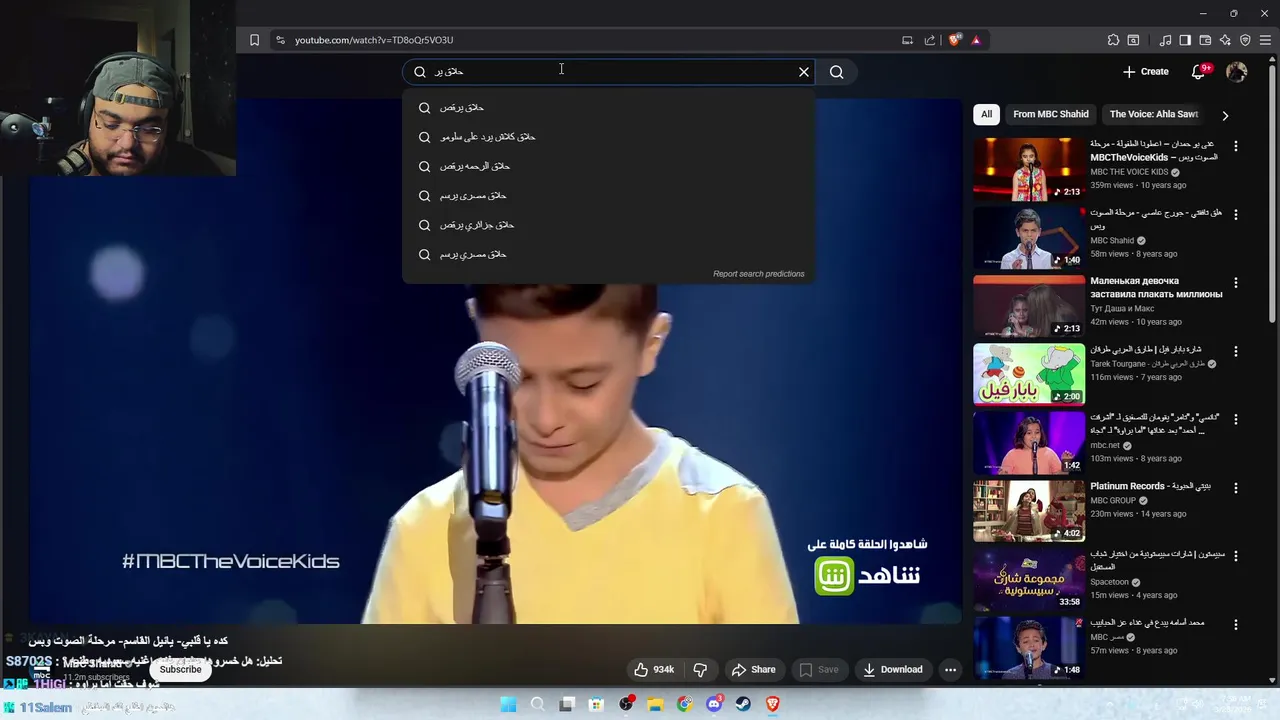Open the account avatar menu
Viewport: 1280px width, 720px height.
[x=1237, y=72]
